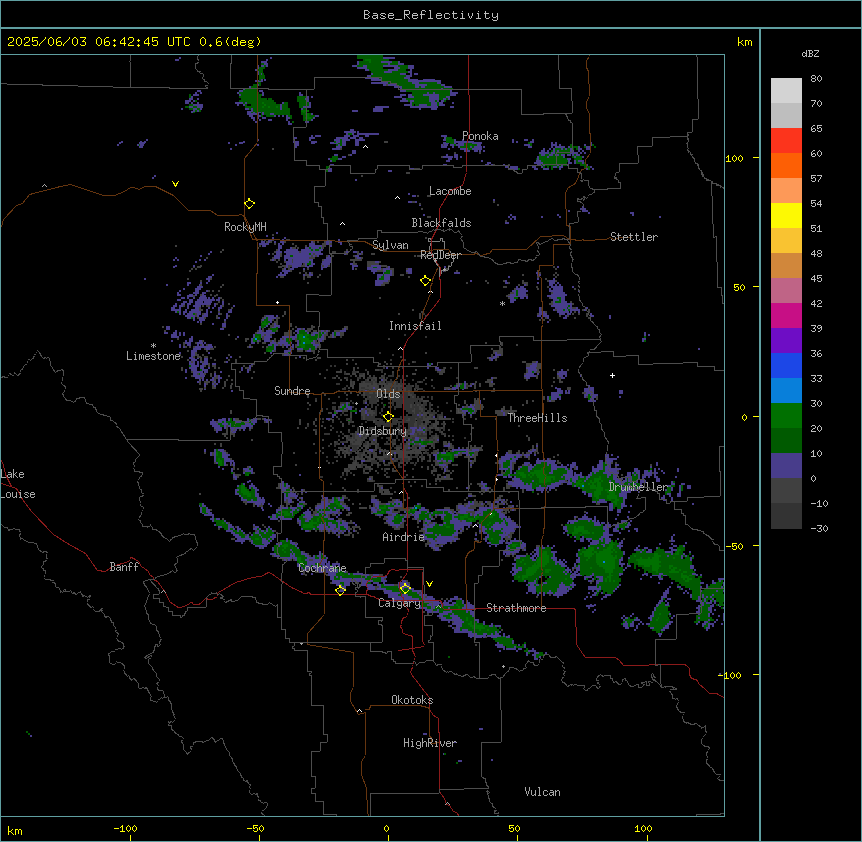Click the yellow diamond marker above Calgary label
862x842 pixels.
(x=405, y=589)
